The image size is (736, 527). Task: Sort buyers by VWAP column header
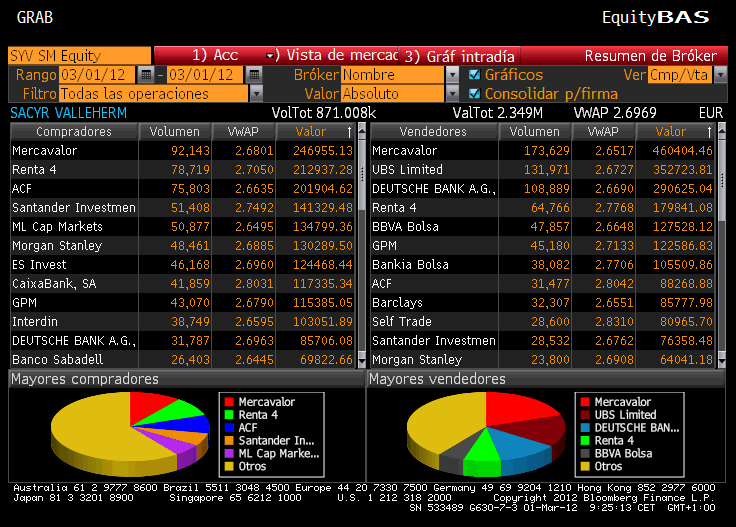point(244,132)
